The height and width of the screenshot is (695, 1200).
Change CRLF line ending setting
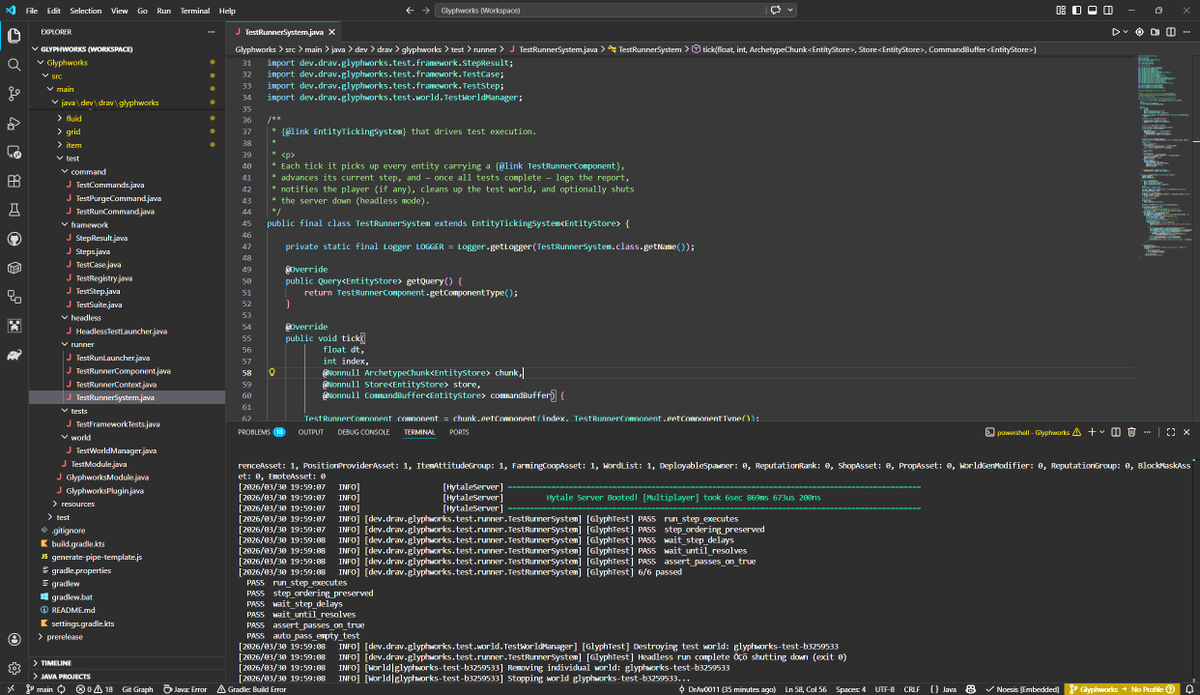point(912,689)
